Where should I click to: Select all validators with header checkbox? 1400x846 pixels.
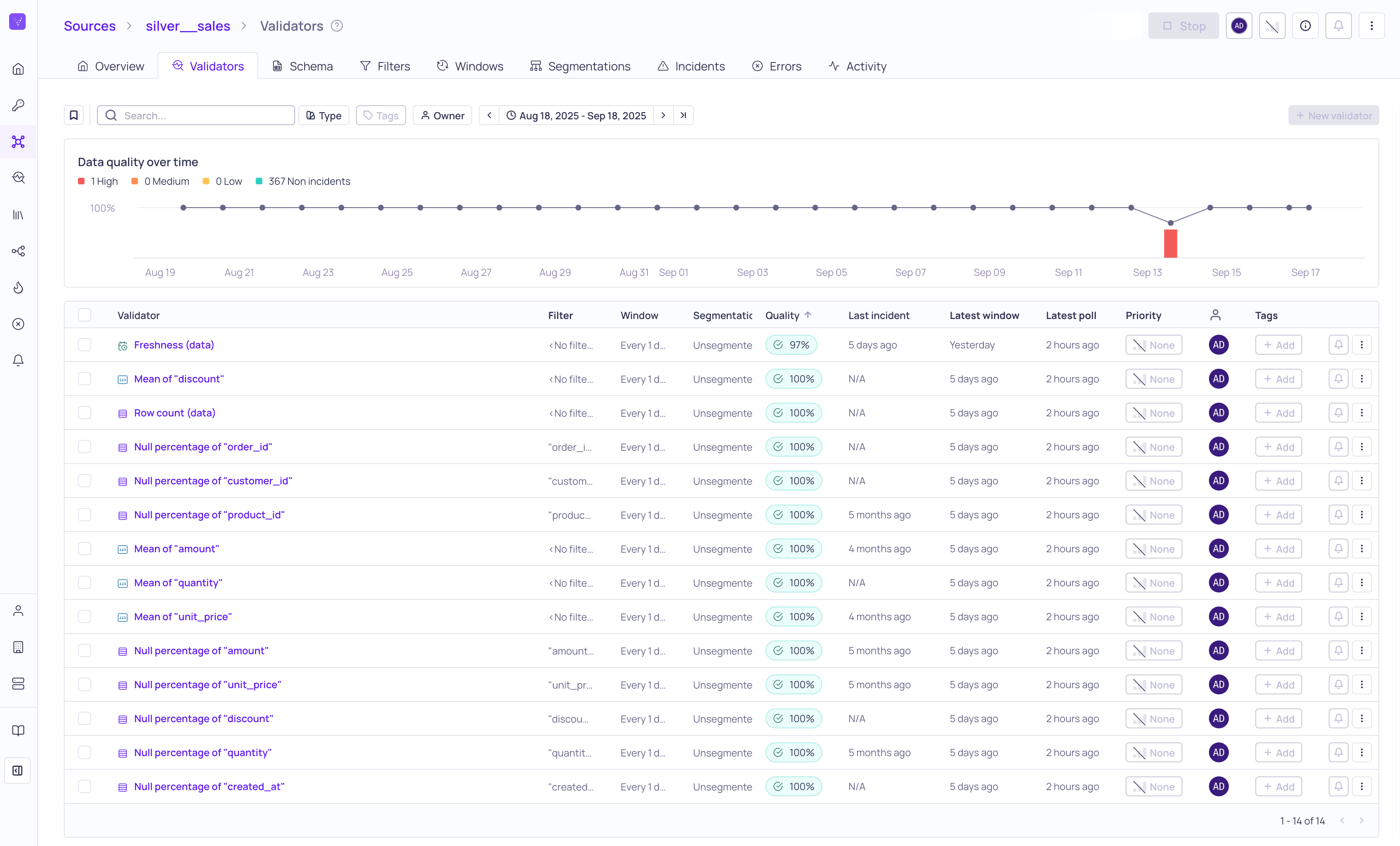pyautogui.click(x=85, y=315)
